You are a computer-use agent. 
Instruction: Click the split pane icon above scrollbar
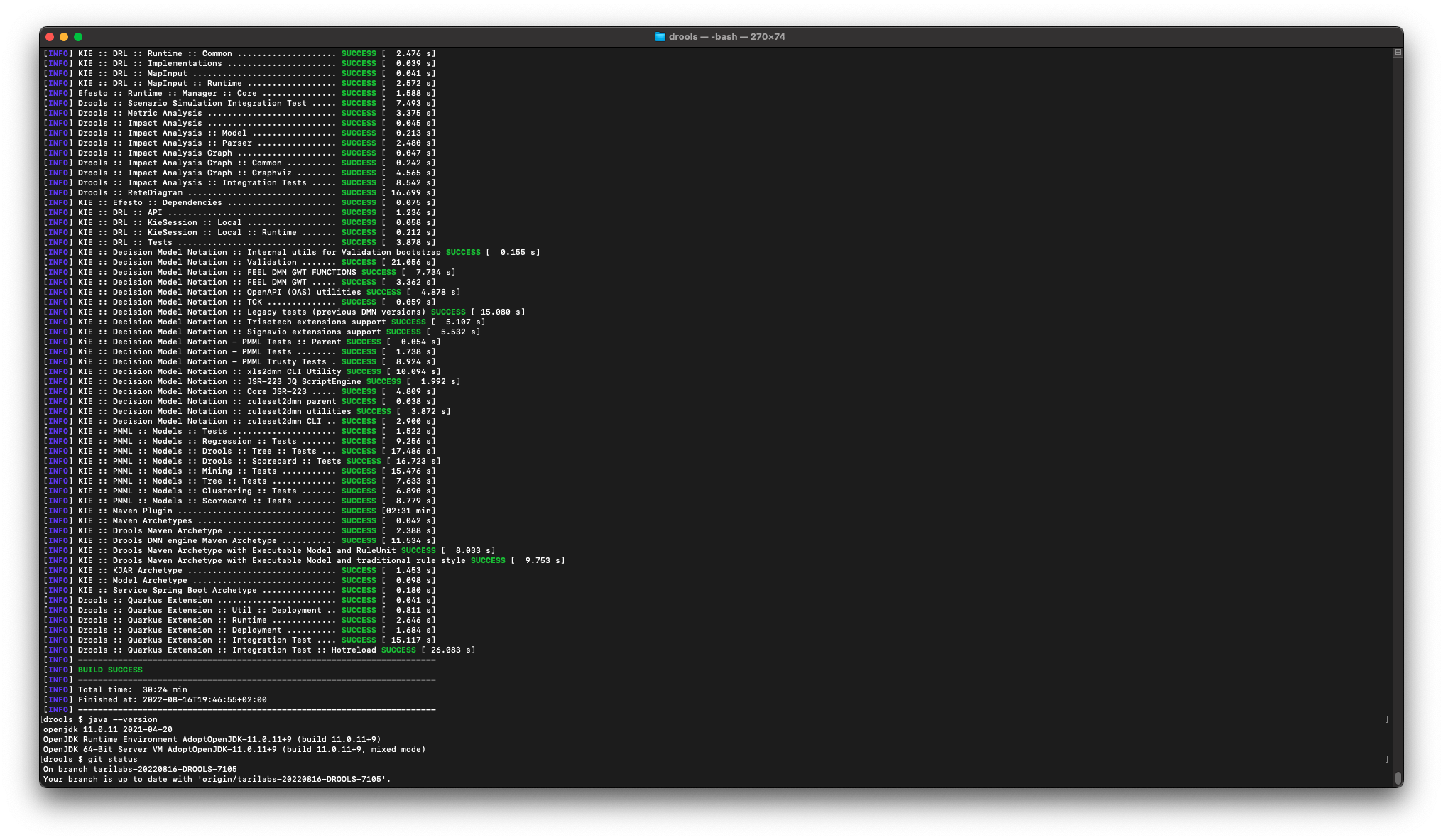(x=1398, y=53)
